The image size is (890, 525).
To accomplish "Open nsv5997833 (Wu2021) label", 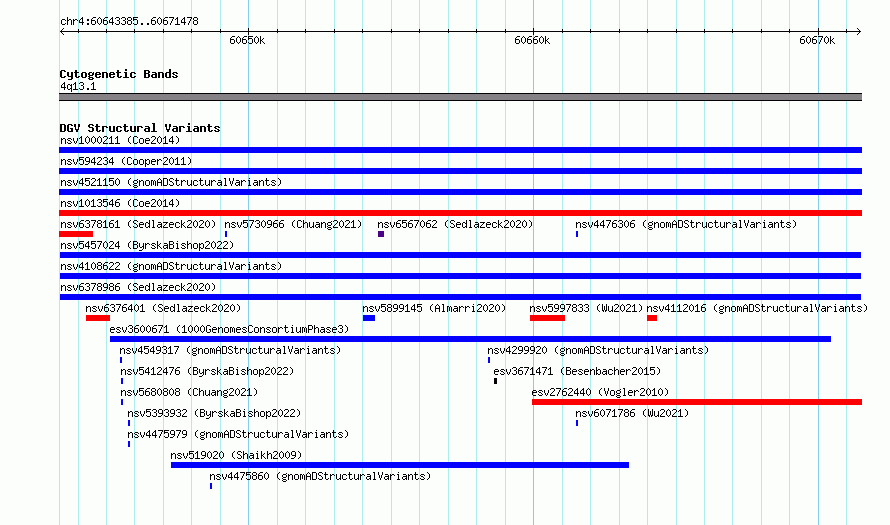I will pyautogui.click(x=586, y=308).
